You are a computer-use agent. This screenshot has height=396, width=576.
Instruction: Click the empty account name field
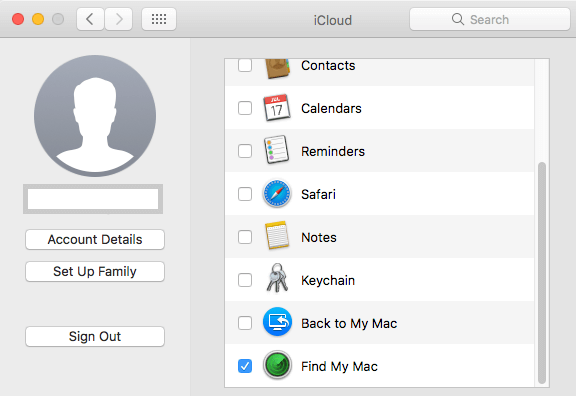point(93,199)
